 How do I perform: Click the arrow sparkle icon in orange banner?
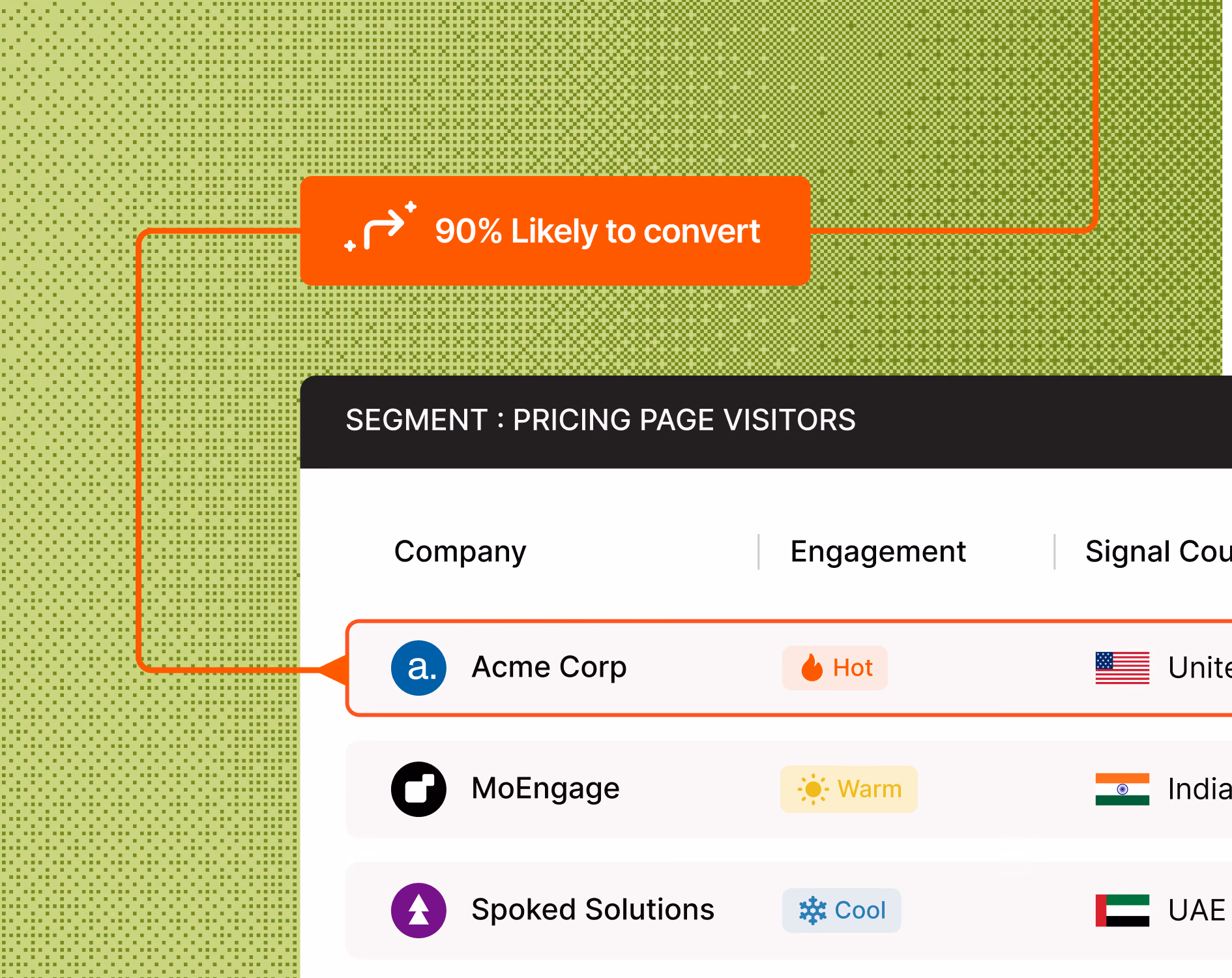coord(381,226)
